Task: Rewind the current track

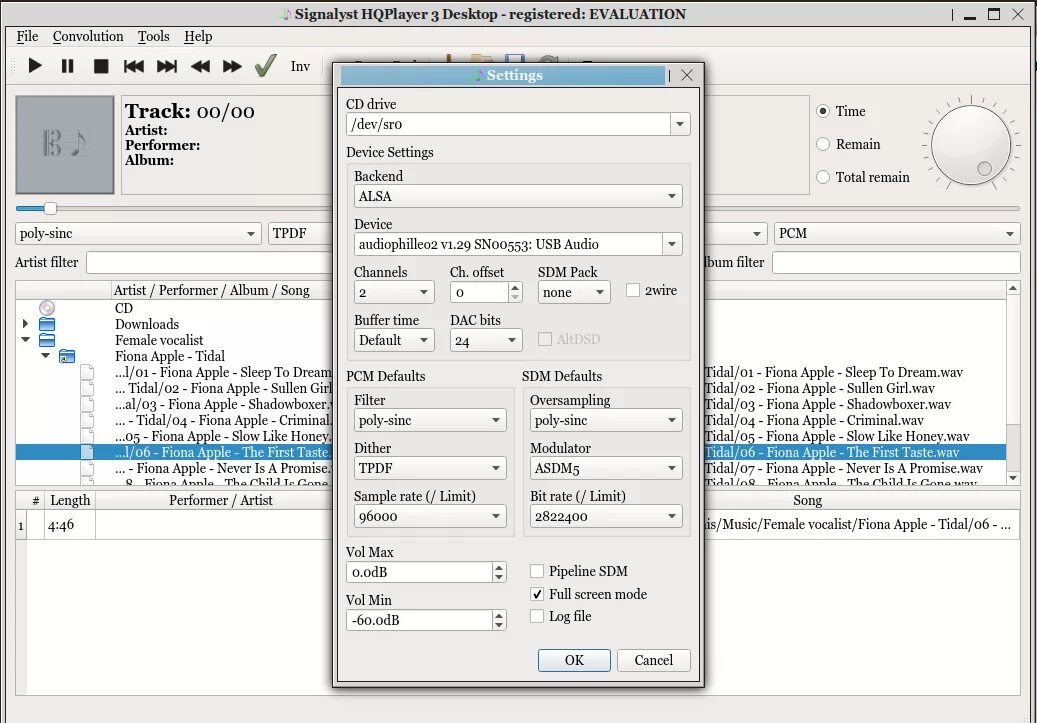Action: (x=200, y=65)
